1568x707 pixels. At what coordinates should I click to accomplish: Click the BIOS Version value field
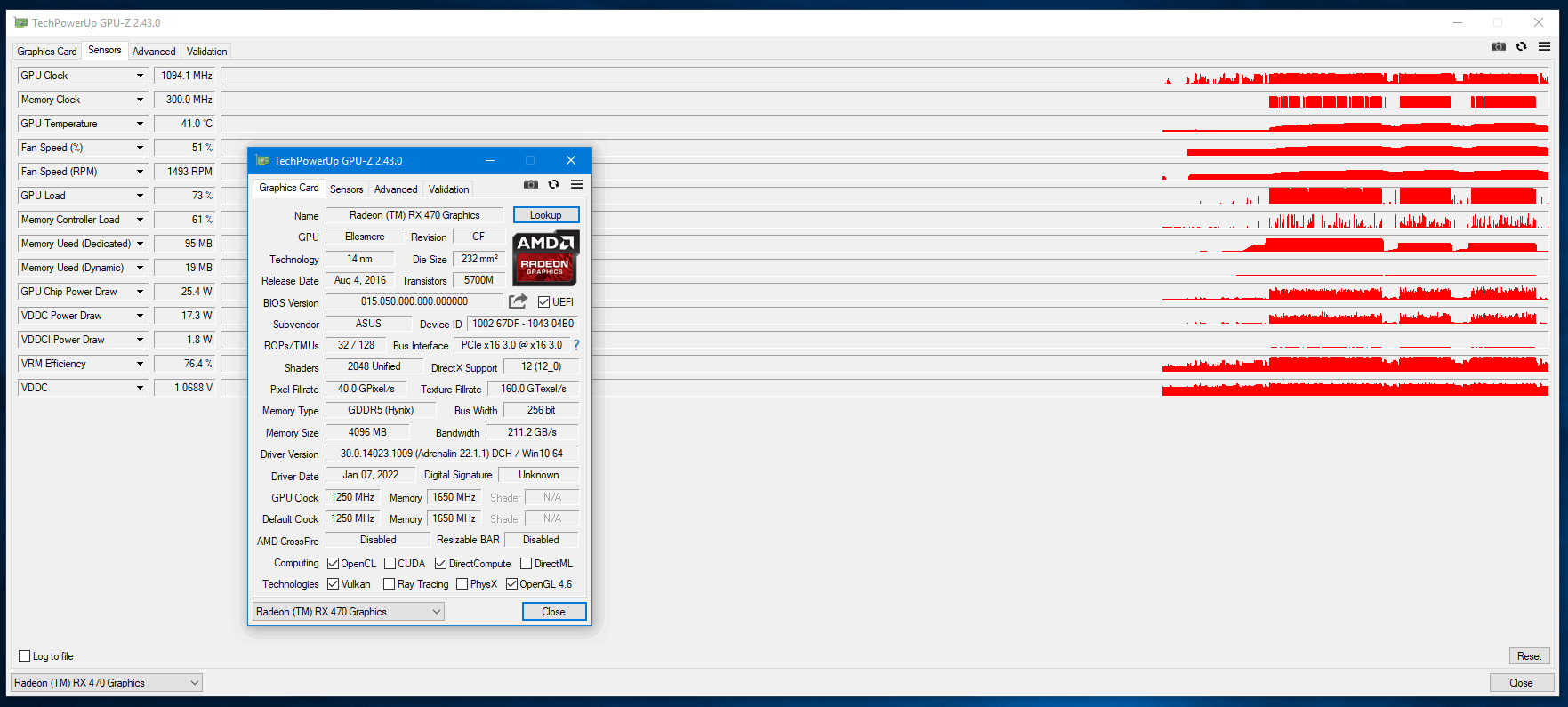tap(414, 301)
